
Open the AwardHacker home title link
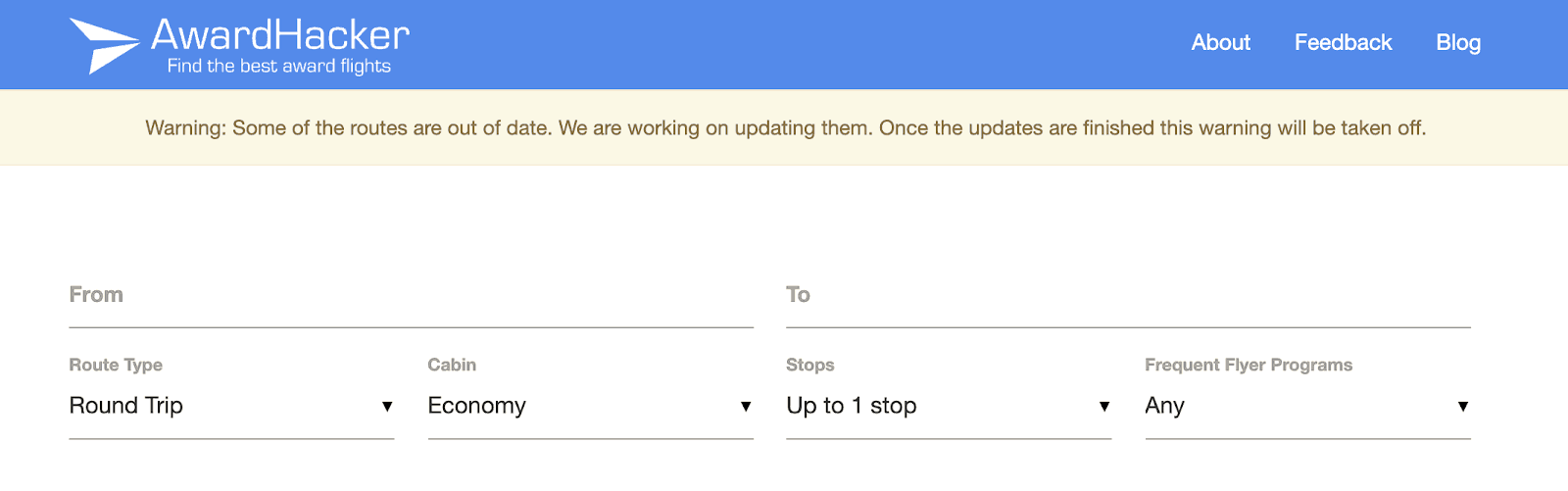[x=280, y=35]
